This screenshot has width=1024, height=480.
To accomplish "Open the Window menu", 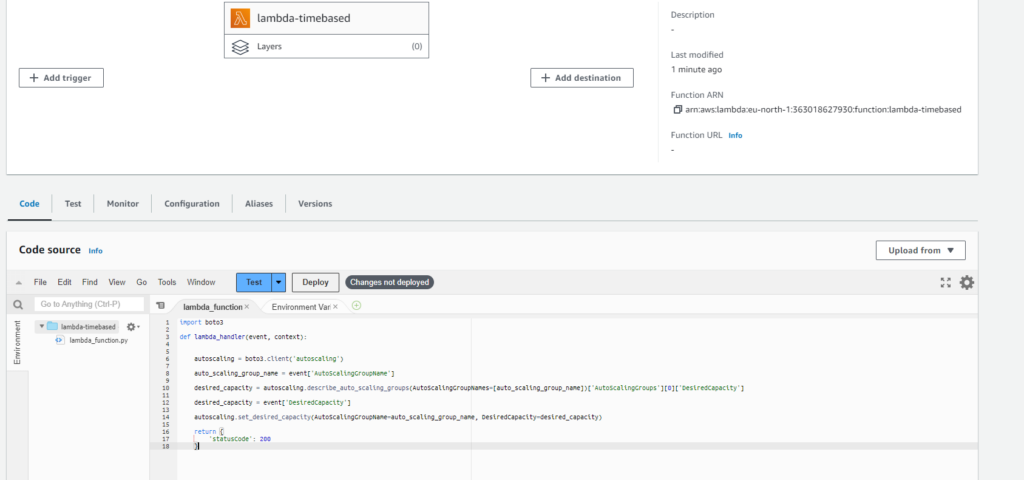I will click(x=201, y=282).
